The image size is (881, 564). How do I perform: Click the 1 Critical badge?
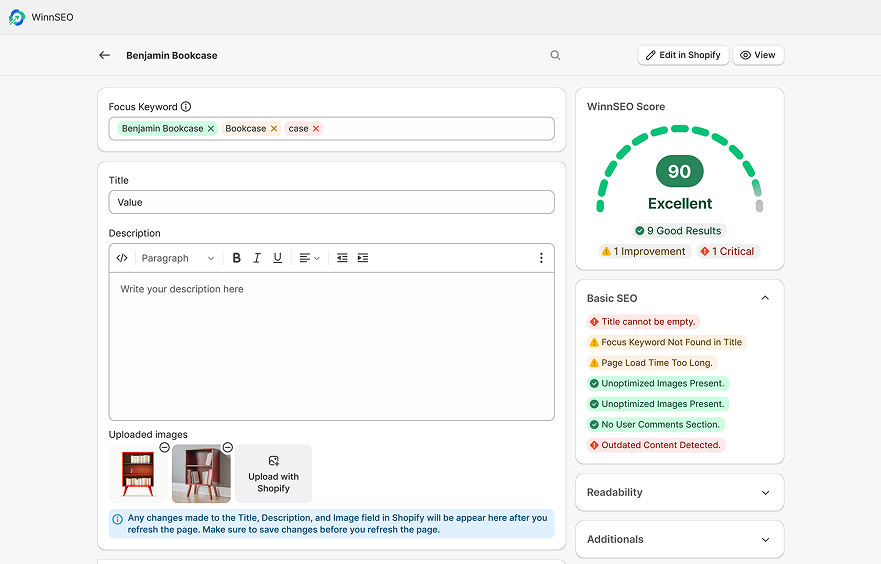coord(728,251)
